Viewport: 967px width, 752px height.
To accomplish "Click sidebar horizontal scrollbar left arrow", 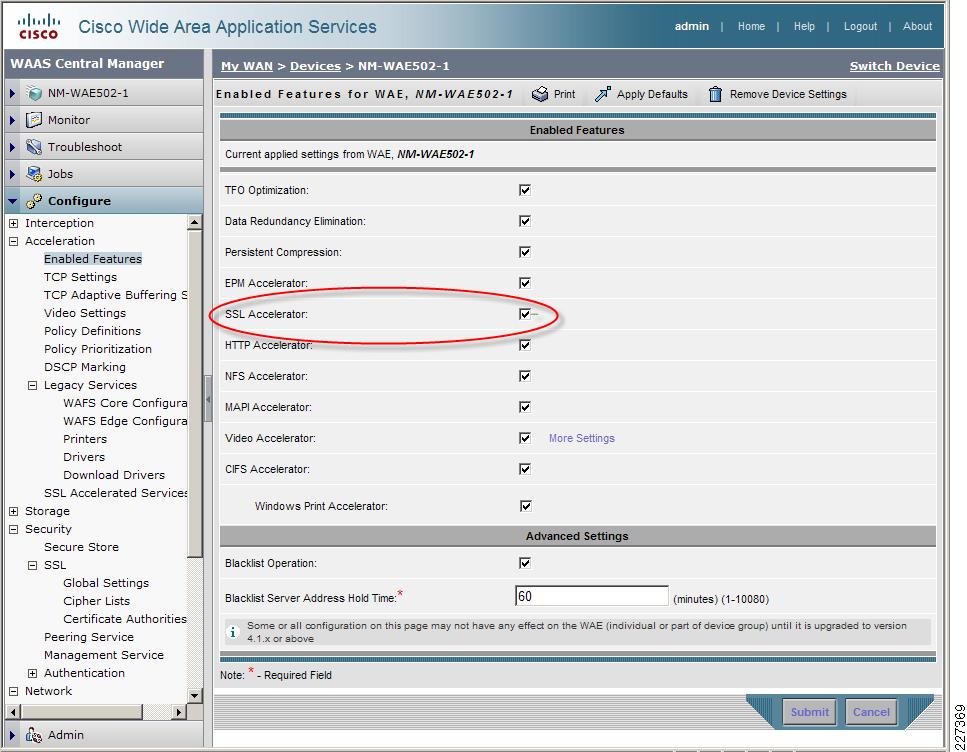I will (x=12, y=712).
